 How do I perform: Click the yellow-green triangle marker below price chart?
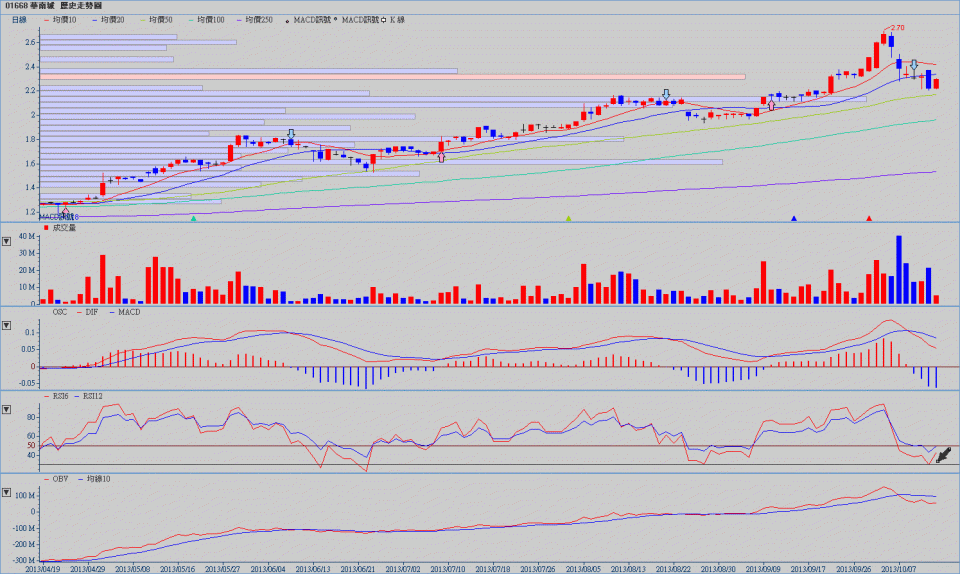coord(568,218)
